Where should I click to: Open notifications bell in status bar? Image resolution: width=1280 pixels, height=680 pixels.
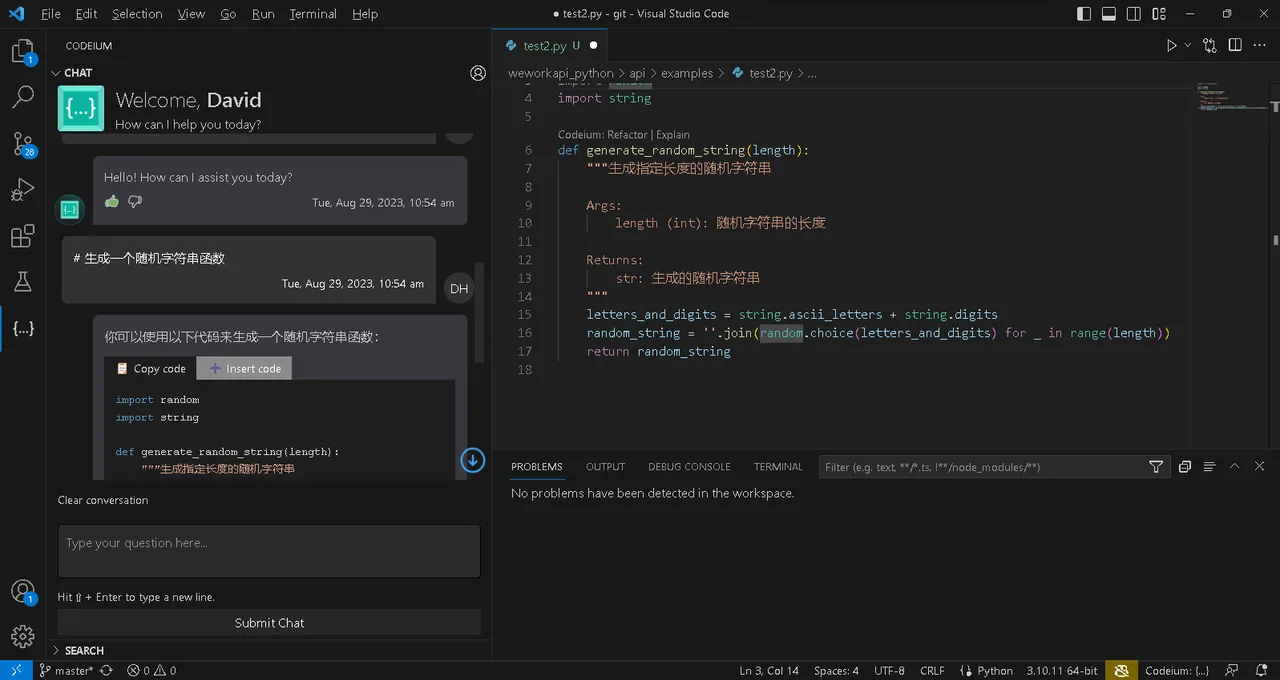(x=1260, y=671)
